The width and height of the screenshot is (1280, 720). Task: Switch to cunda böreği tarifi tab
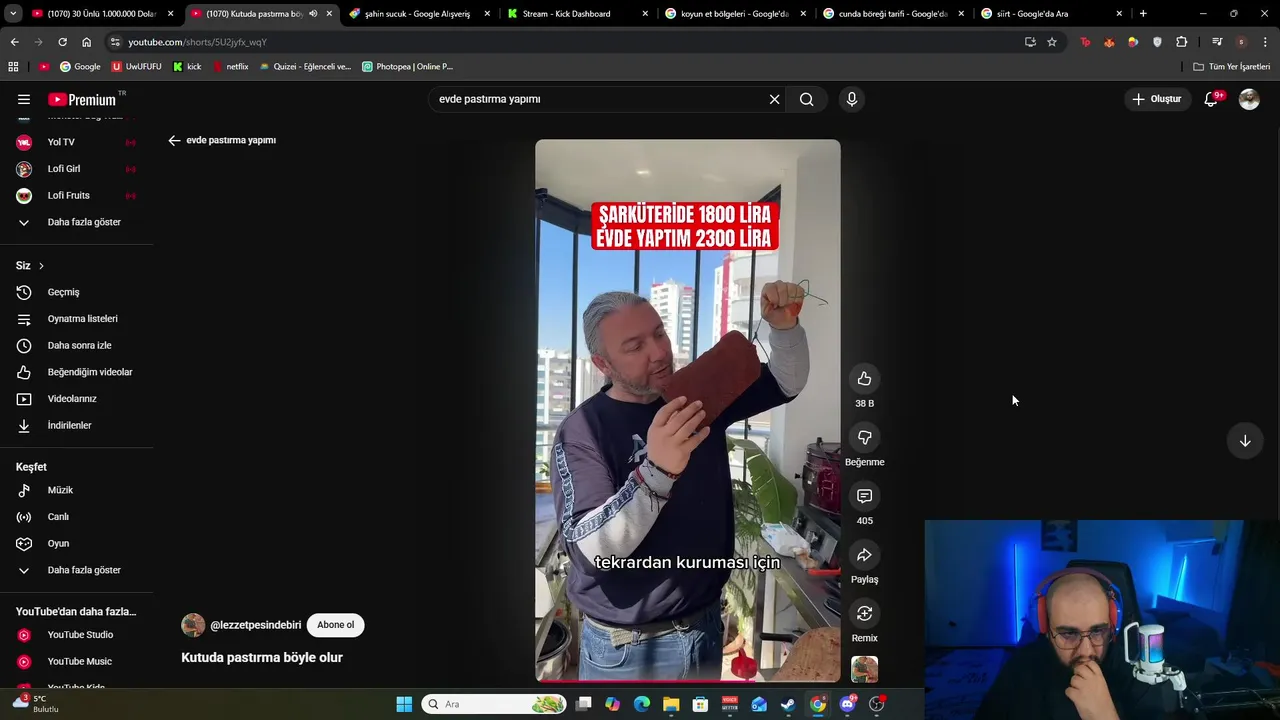(893, 14)
